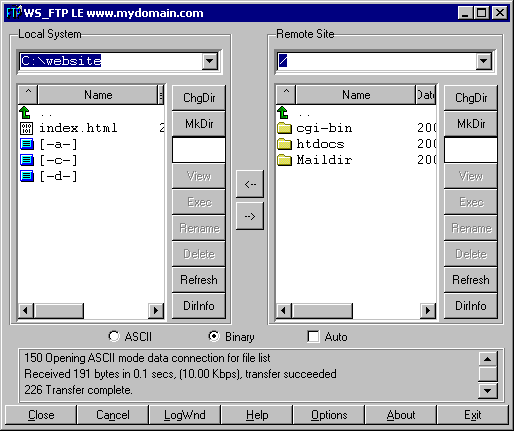Viewport: 514px width, 431px height.
Task: Click the local list horizontal scrollbar thumb
Action: (x=59, y=311)
